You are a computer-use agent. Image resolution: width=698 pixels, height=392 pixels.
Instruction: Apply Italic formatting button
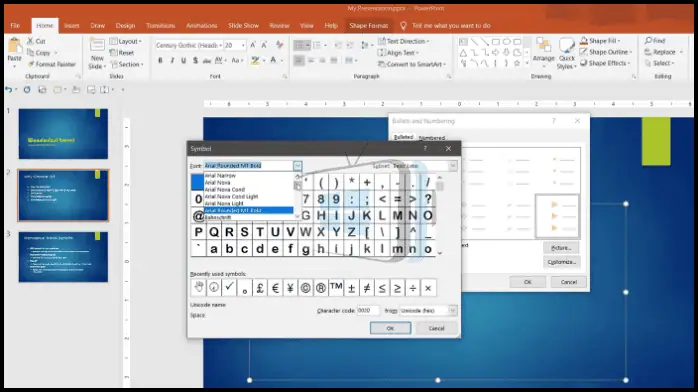coord(172,61)
